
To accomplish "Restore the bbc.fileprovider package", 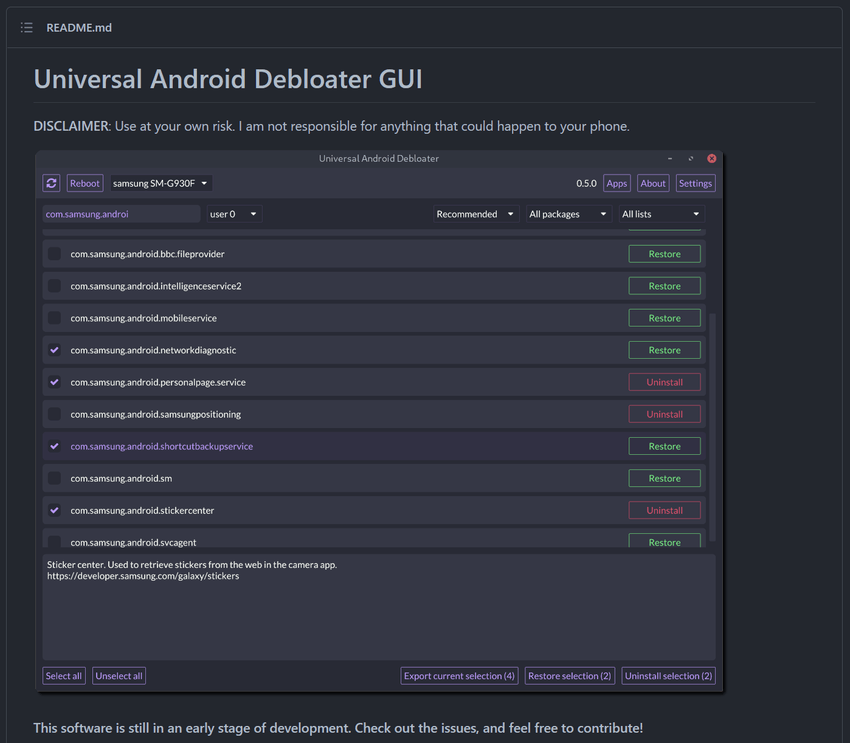I will point(665,254).
